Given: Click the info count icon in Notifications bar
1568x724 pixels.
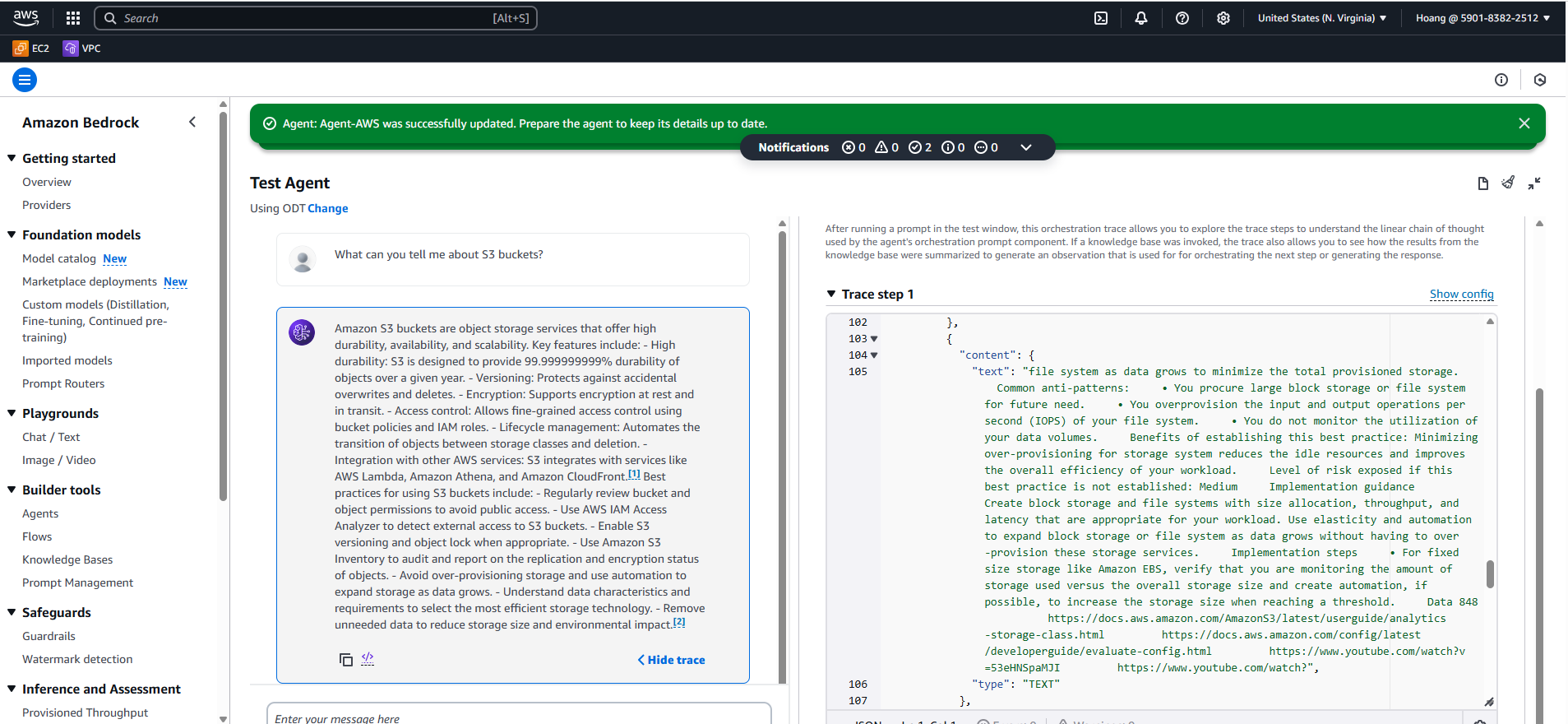Looking at the screenshot, I should 948,147.
